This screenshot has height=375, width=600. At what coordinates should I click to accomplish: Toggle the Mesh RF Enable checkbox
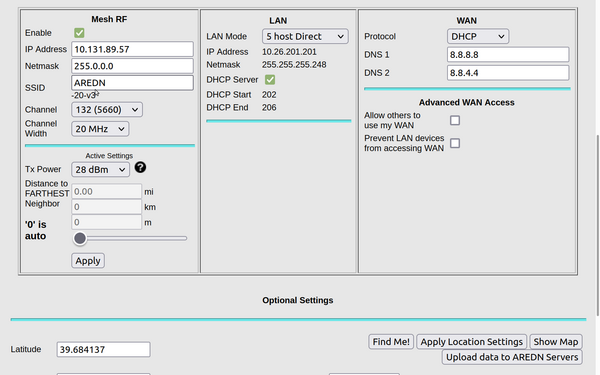point(79,33)
